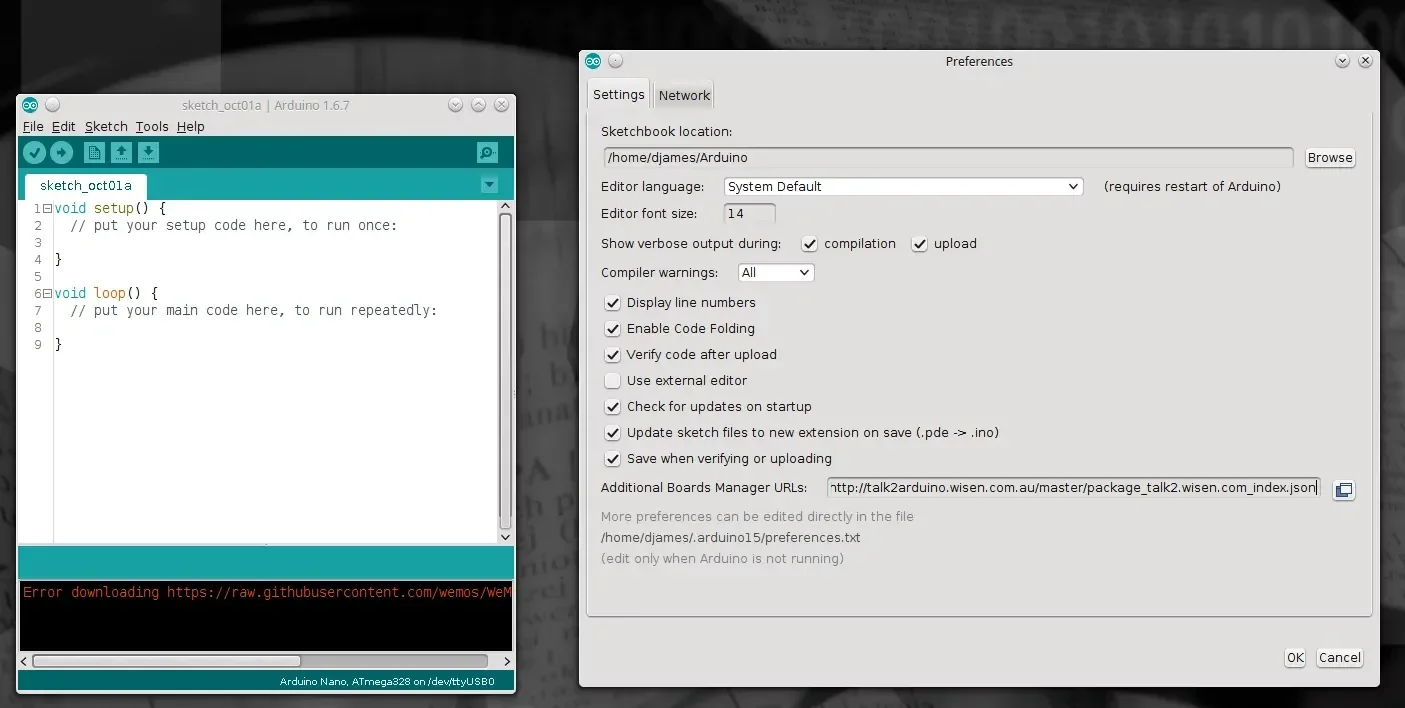
Task: Uncheck verbose output during compilation
Action: pyautogui.click(x=810, y=244)
